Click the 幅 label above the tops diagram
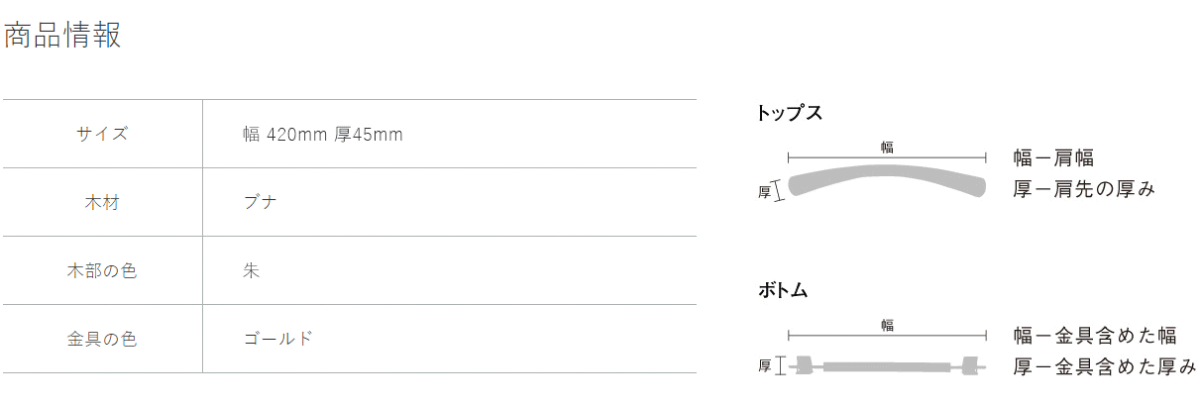Viewport: 1200px width, 407px height. pos(887,146)
